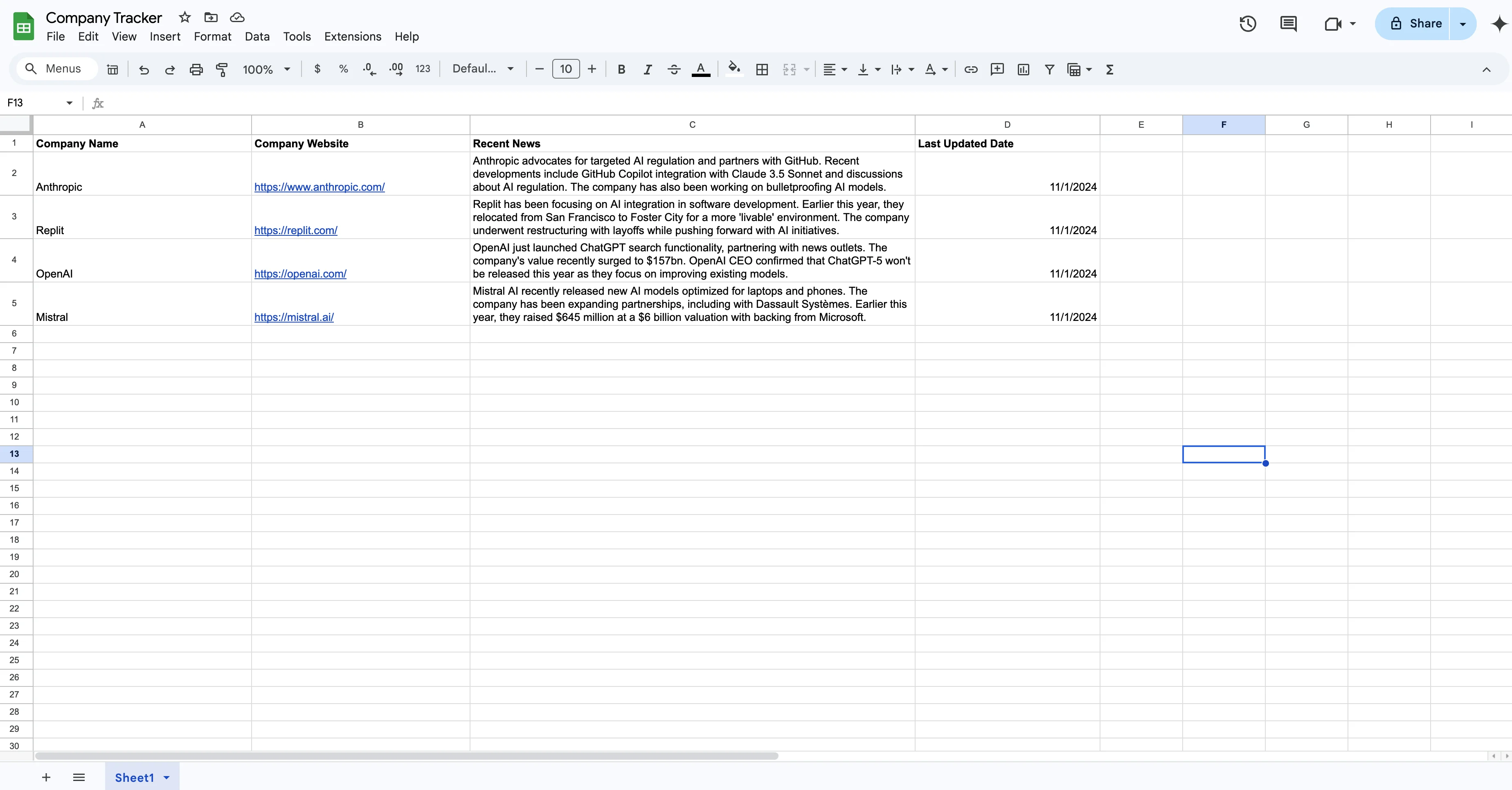Click the borders grid icon

click(x=762, y=69)
